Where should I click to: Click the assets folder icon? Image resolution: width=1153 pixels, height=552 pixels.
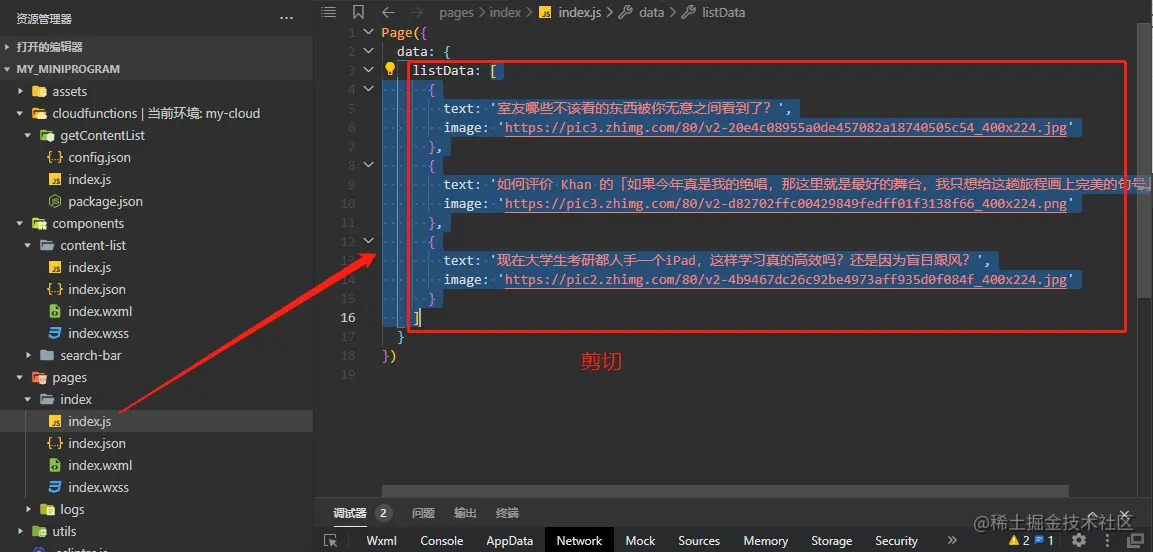tap(39, 91)
